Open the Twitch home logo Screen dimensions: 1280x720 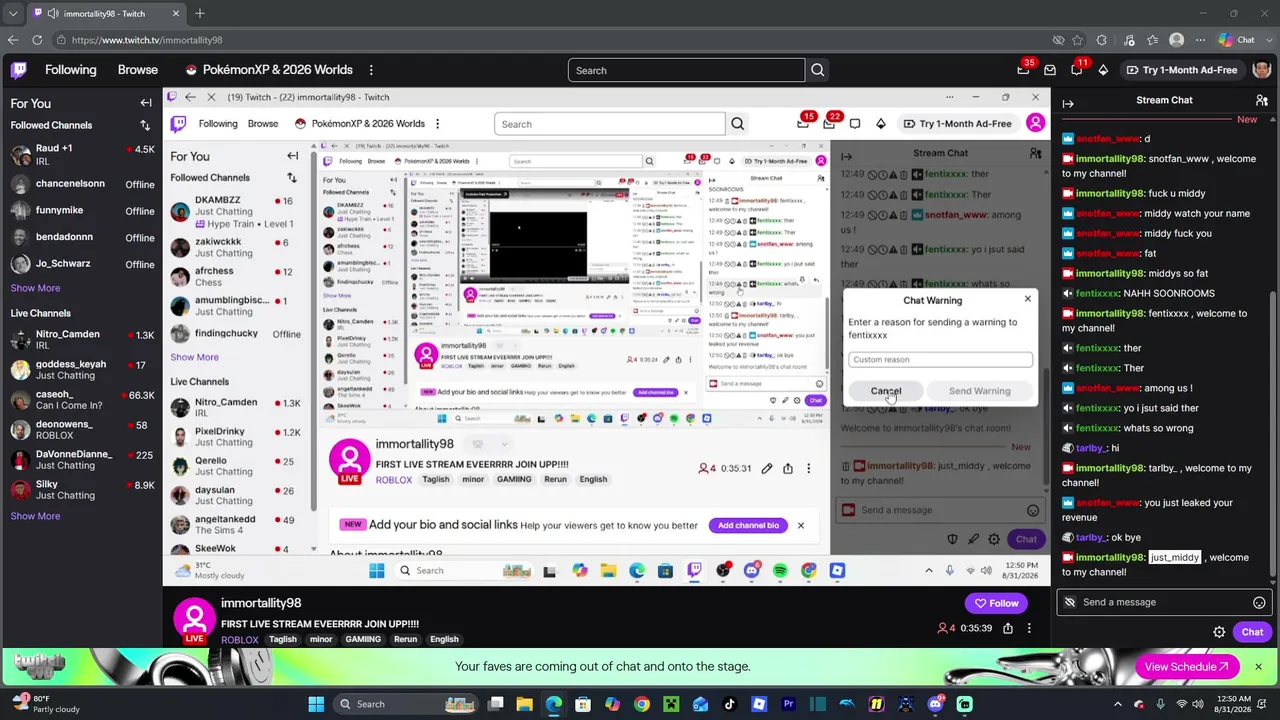click(19, 70)
